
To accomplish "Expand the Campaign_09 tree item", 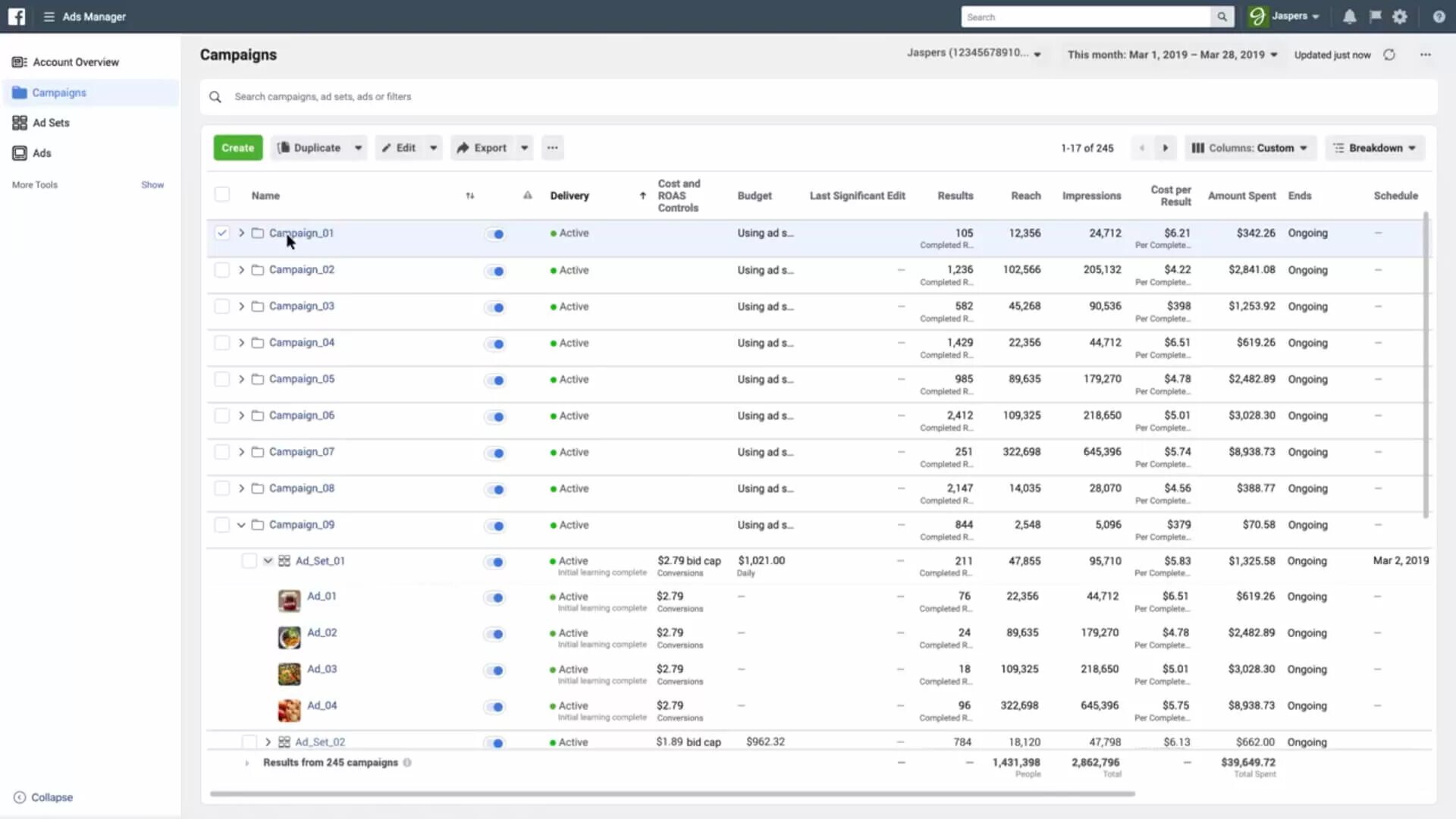I will coord(240,524).
